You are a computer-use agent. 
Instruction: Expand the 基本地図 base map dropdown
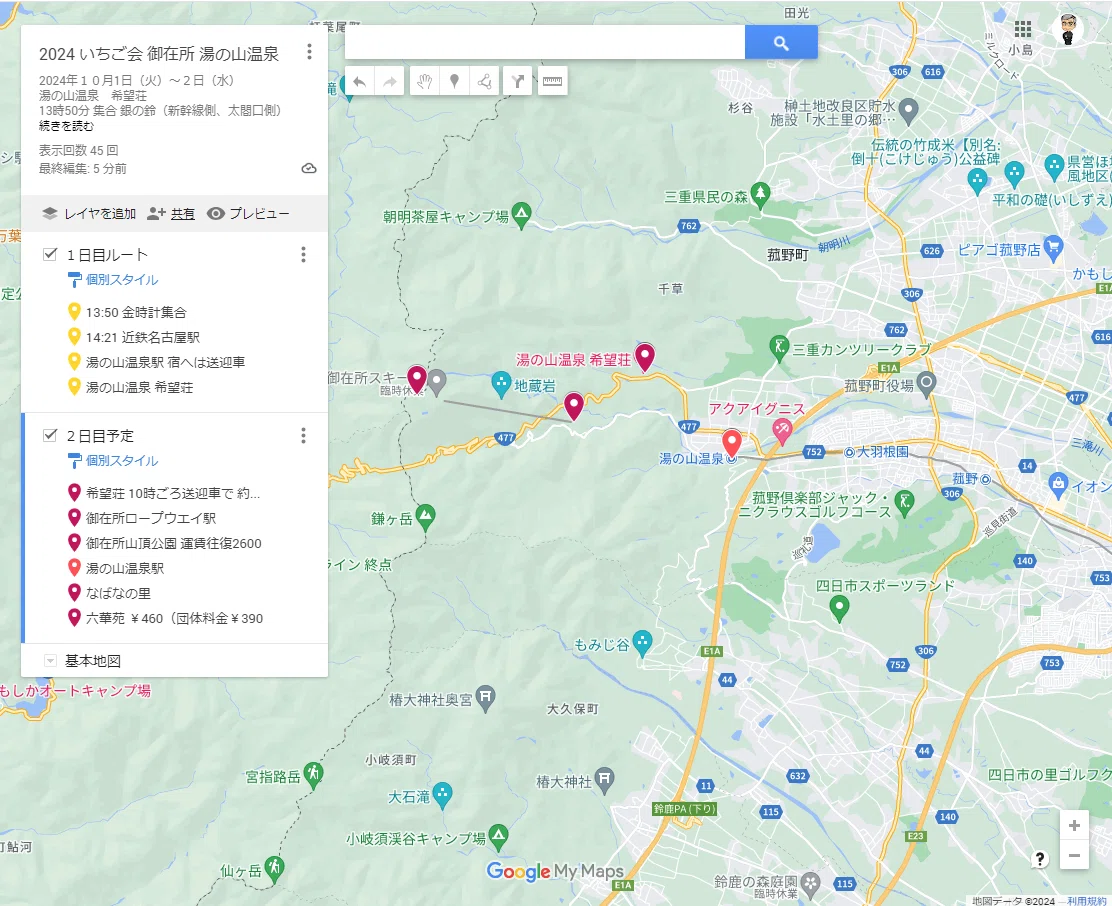(50, 661)
